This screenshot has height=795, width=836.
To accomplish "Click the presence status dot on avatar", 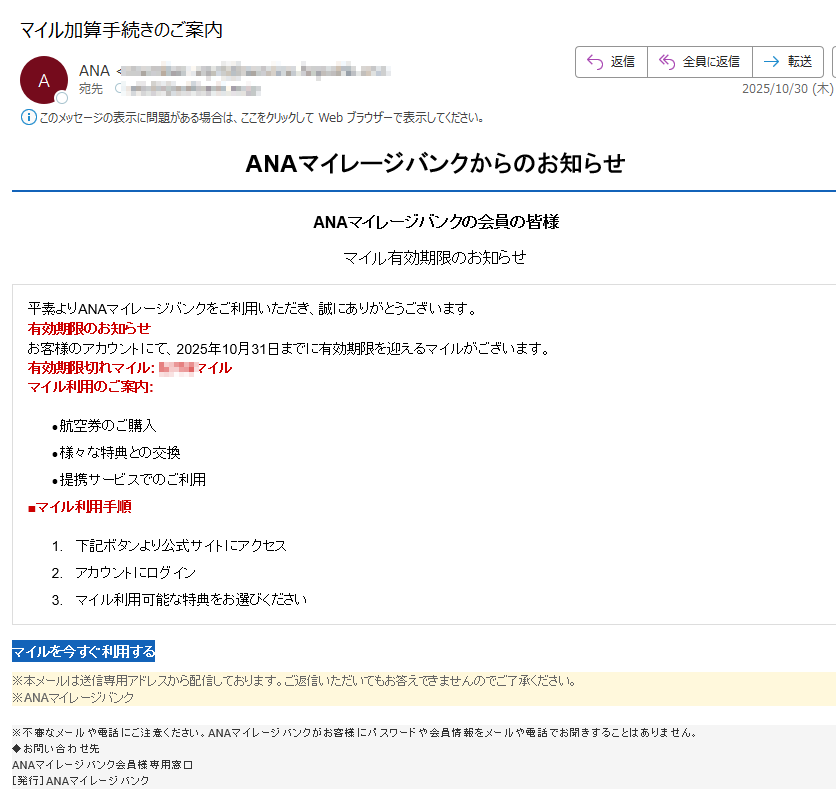I will point(62,98).
